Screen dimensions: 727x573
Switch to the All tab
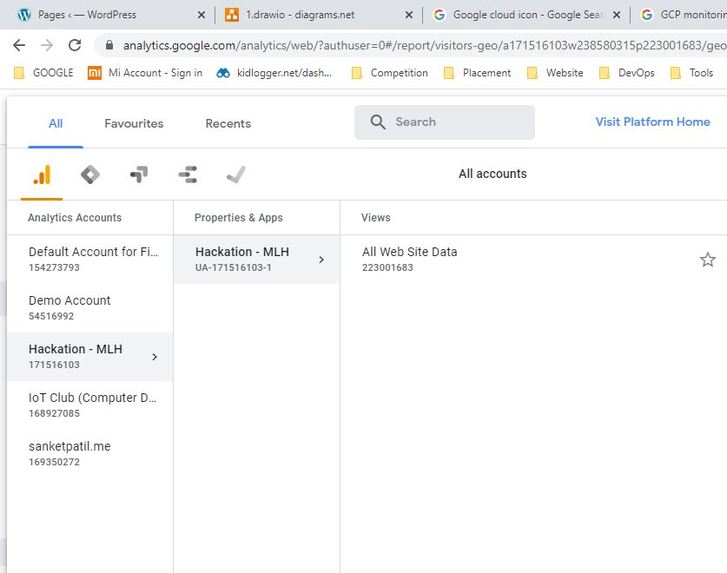pyautogui.click(x=56, y=124)
